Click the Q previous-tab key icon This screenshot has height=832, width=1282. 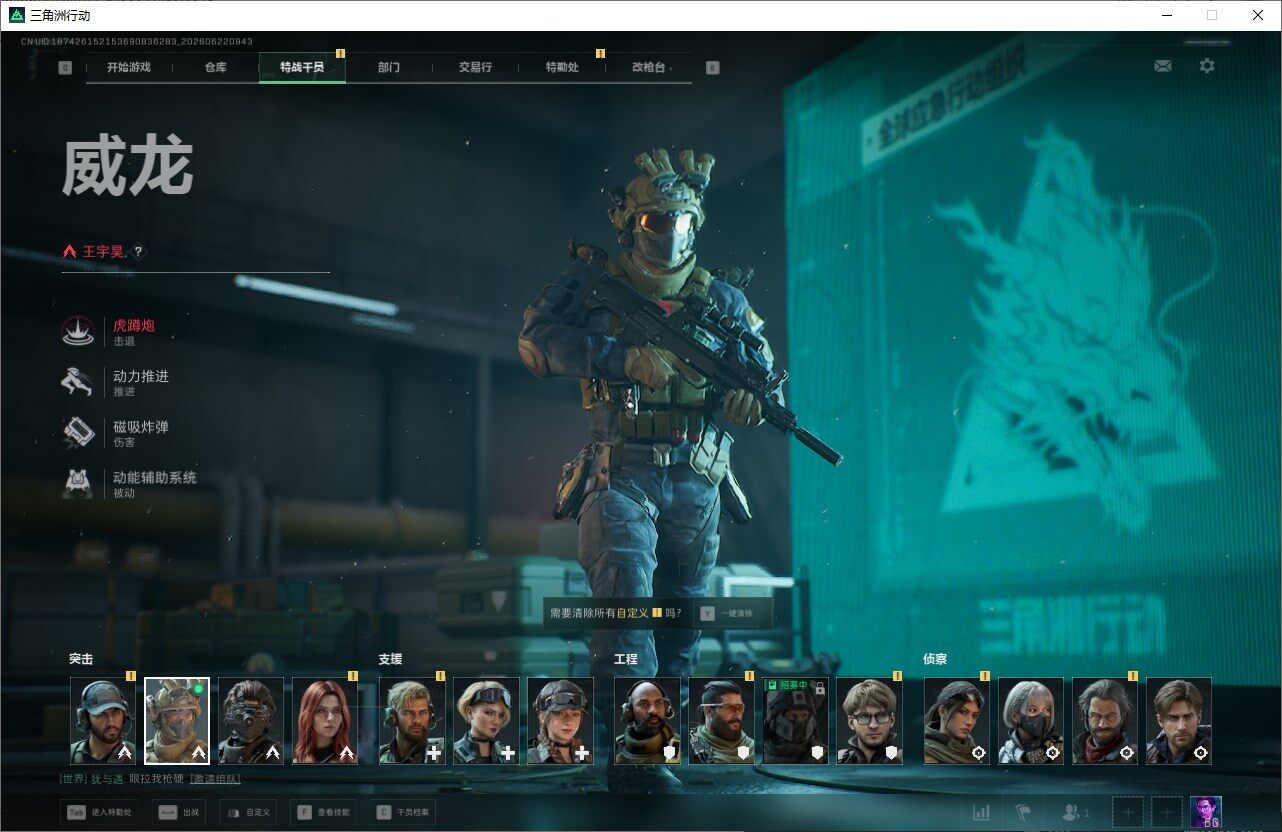click(65, 68)
